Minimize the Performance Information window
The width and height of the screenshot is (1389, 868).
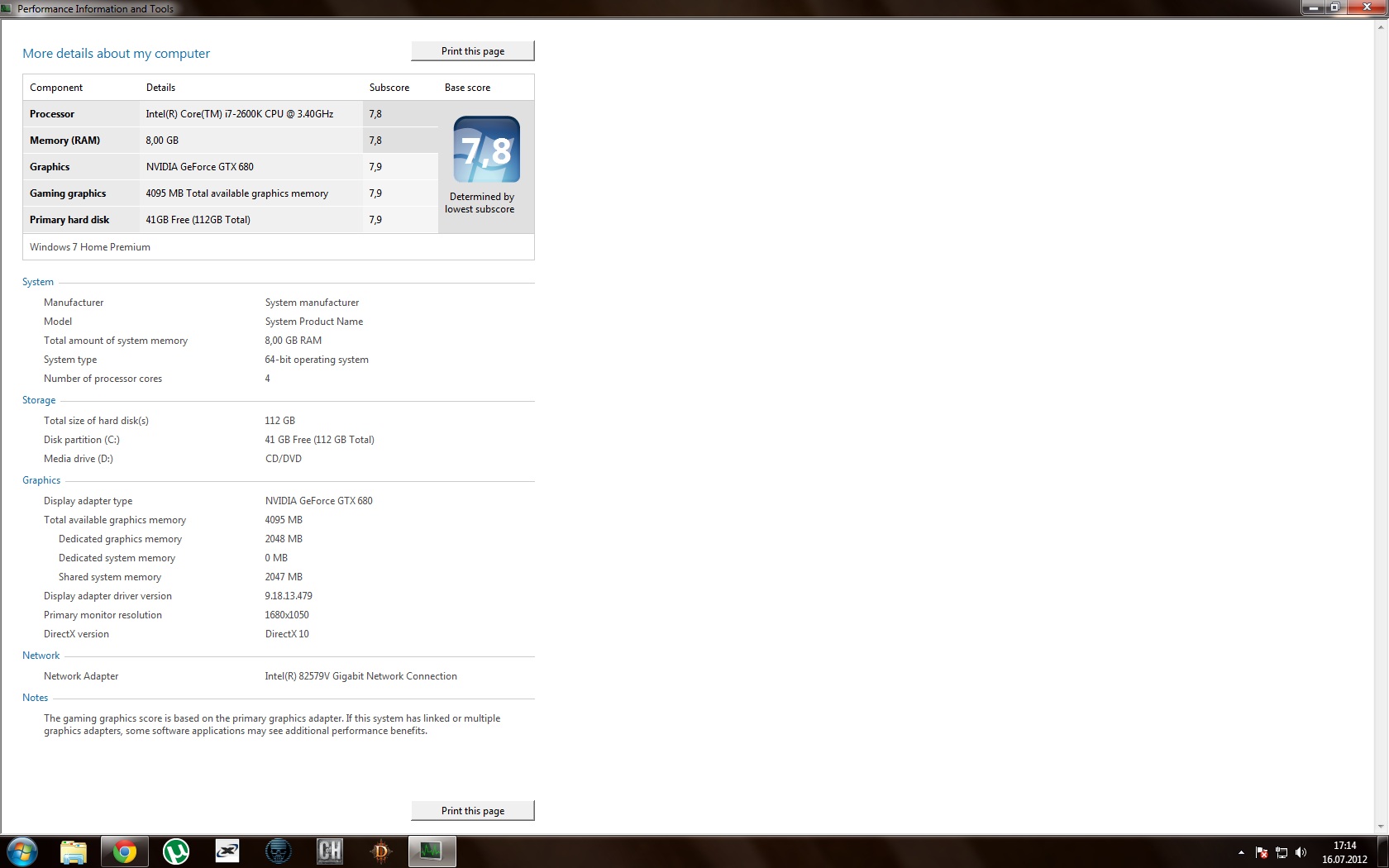tap(1313, 7)
